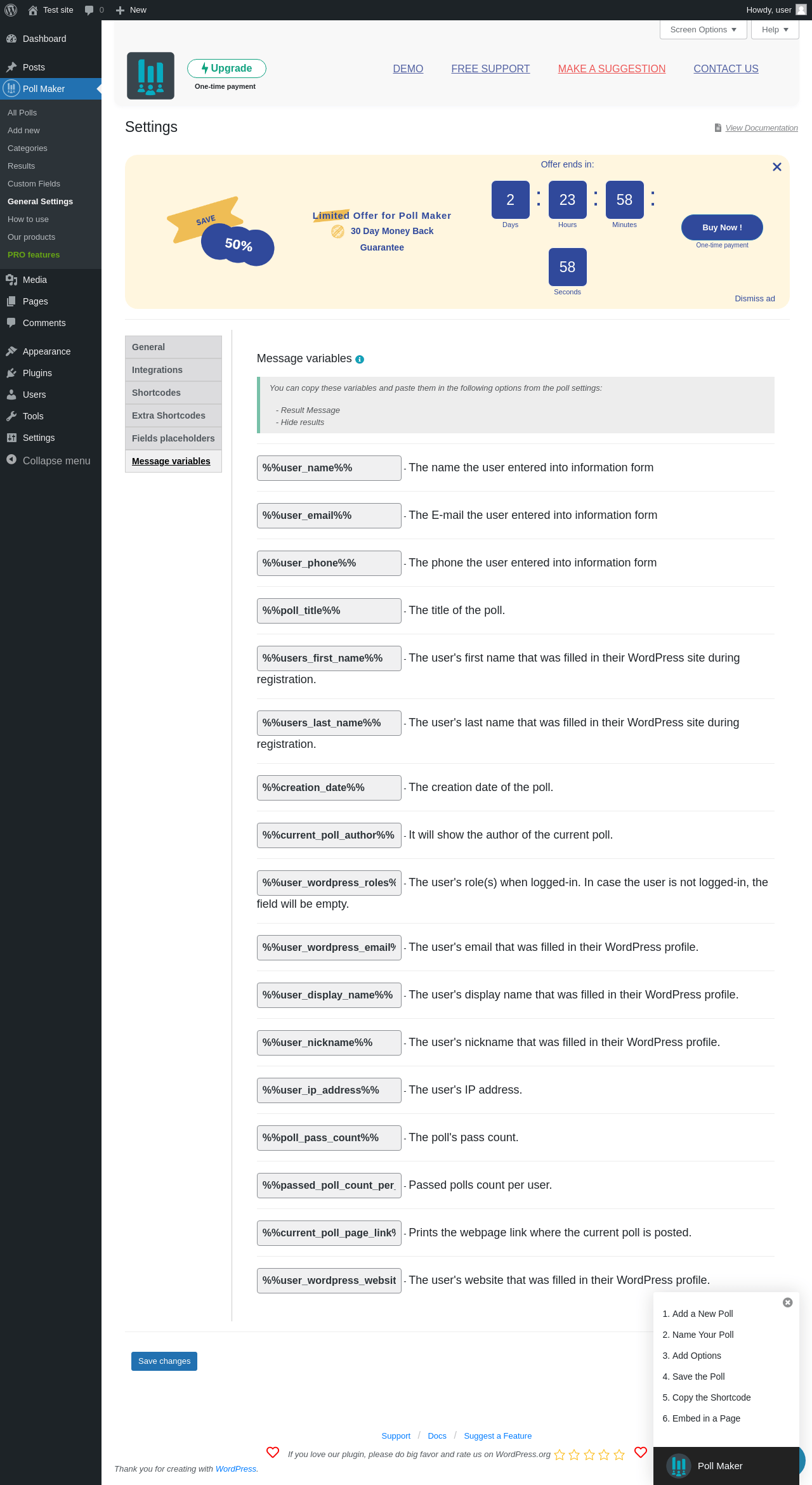Switch to the Integrations settings tab
The image size is (812, 1485).
point(157,370)
